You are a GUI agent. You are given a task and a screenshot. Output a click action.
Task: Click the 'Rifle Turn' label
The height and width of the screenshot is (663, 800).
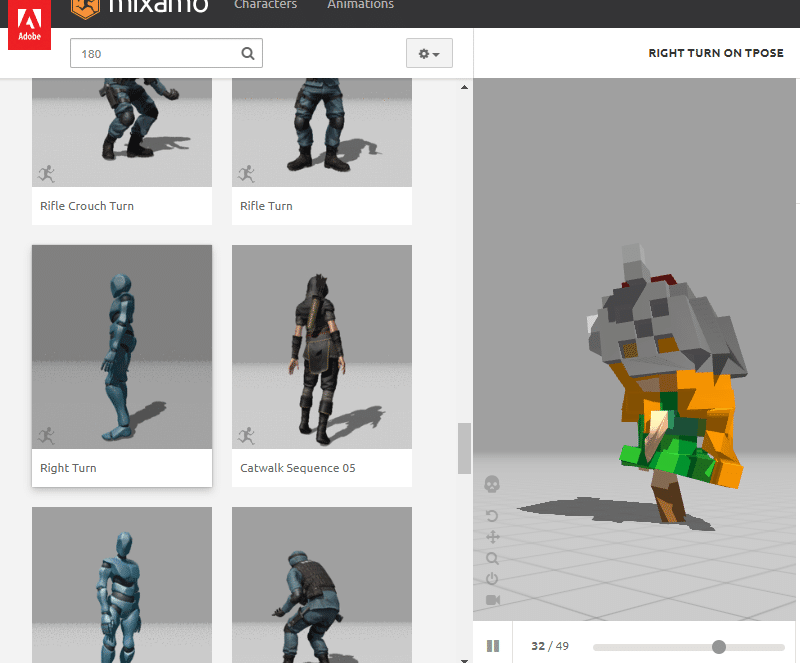coord(266,206)
